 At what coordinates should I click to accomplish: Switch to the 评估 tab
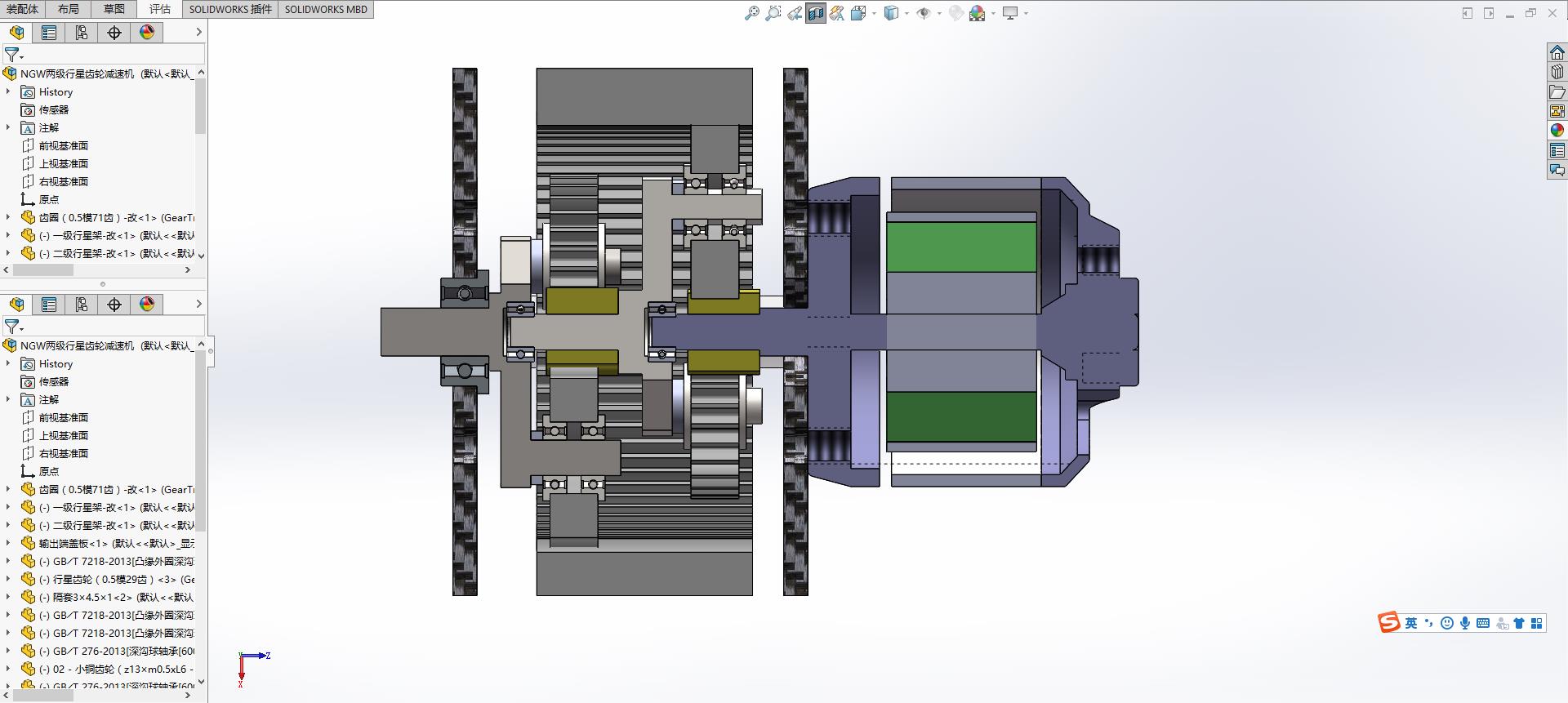[x=160, y=9]
